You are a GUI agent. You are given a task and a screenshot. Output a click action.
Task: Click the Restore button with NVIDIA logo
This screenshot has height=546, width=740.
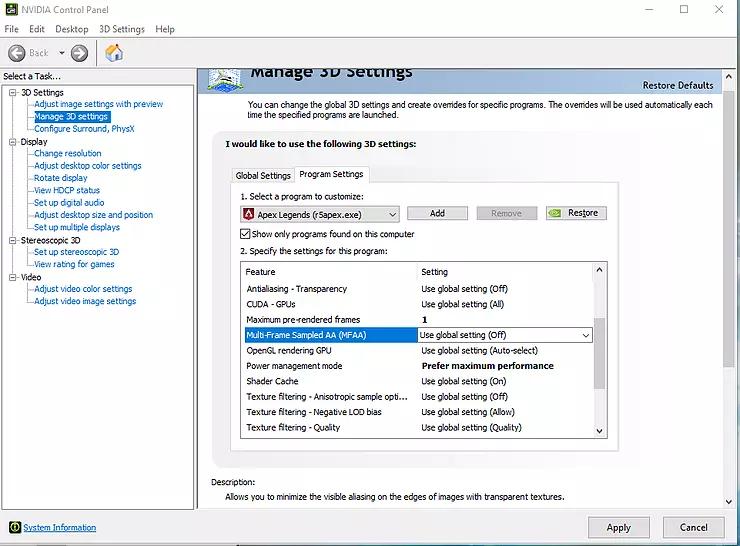coord(576,213)
